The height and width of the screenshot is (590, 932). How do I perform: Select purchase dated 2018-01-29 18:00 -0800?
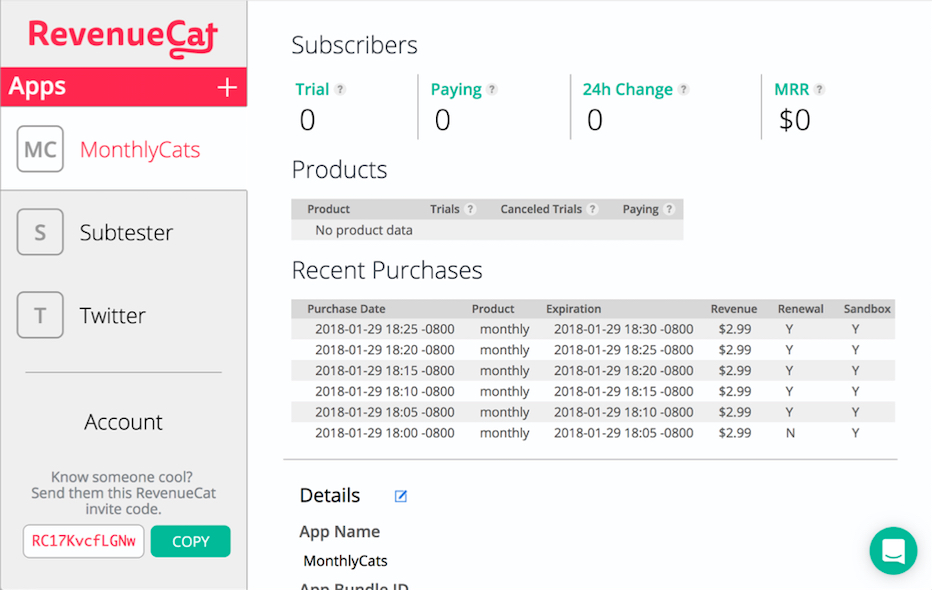[593, 433]
